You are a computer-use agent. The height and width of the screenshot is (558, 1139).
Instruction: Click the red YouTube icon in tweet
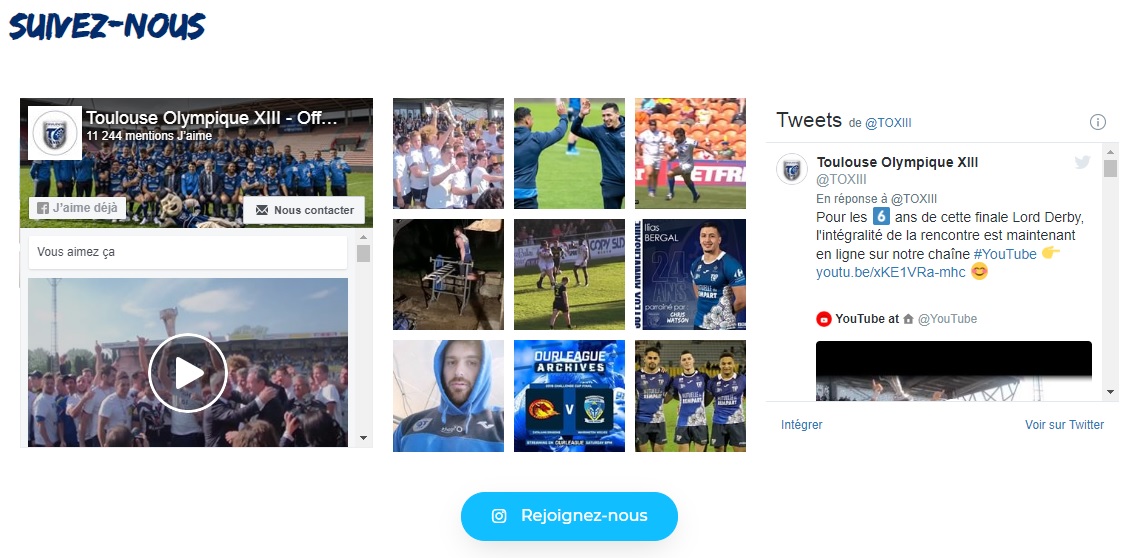tap(824, 319)
